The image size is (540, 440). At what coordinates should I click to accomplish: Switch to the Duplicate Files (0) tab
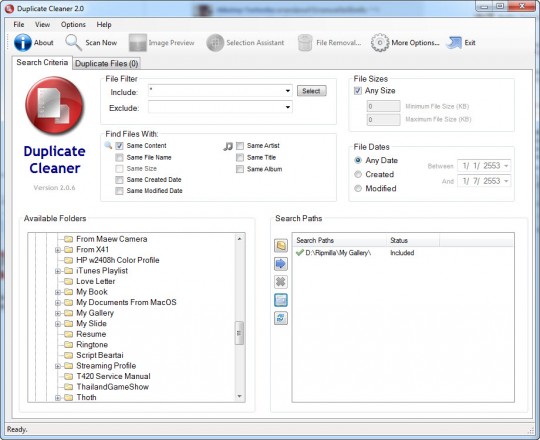106,64
